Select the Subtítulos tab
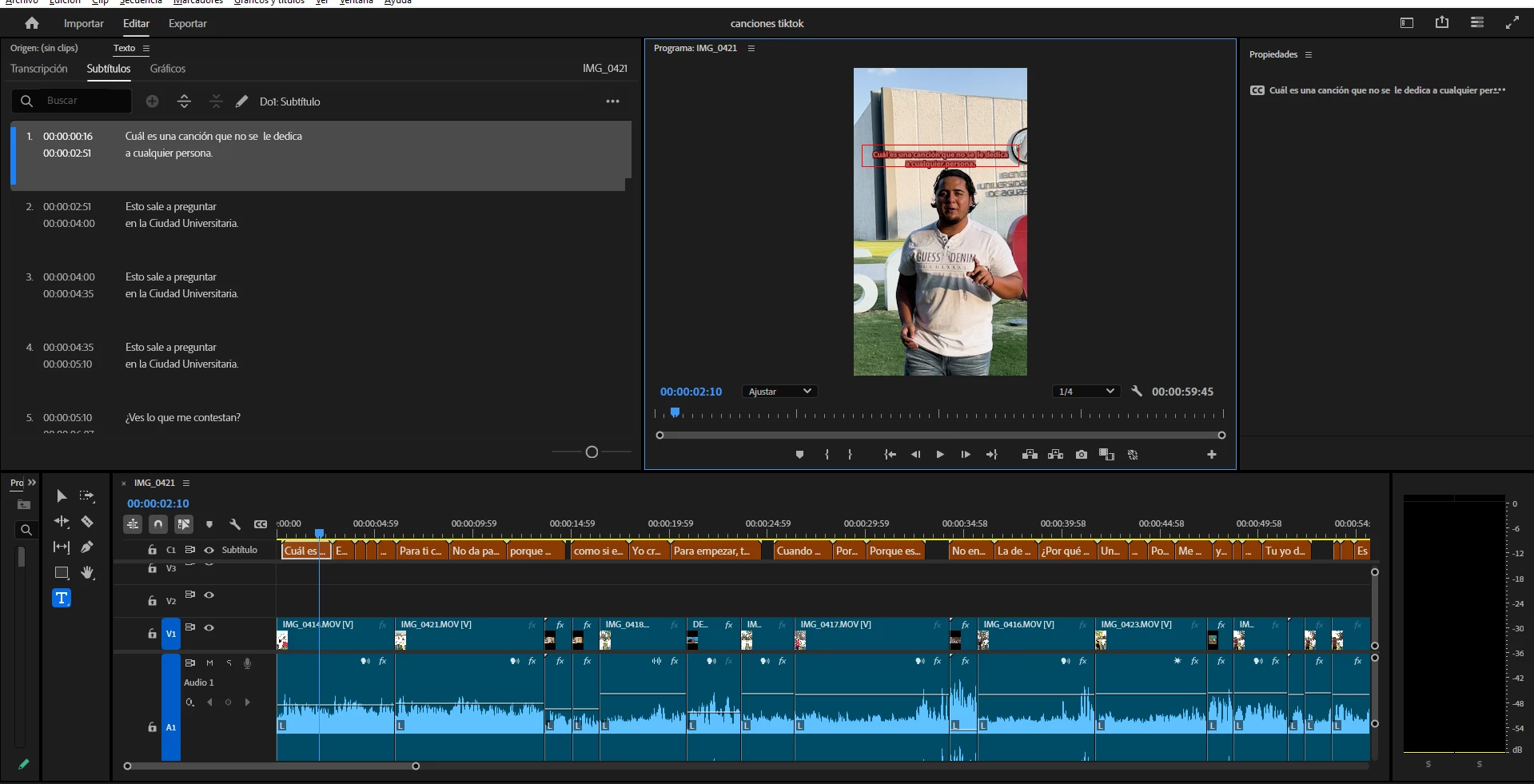 point(109,69)
